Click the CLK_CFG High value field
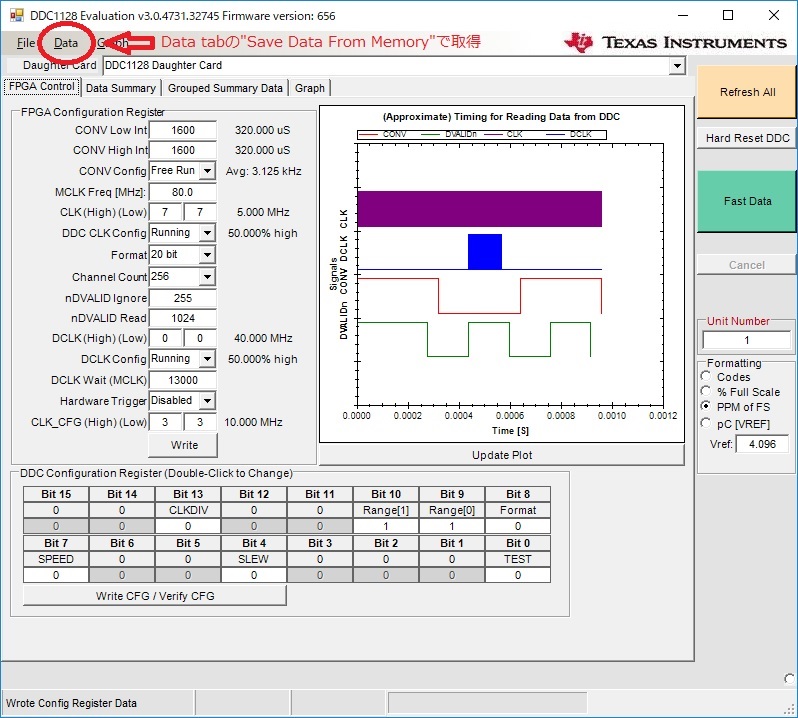Screen dimensions: 798x718 click(165, 422)
